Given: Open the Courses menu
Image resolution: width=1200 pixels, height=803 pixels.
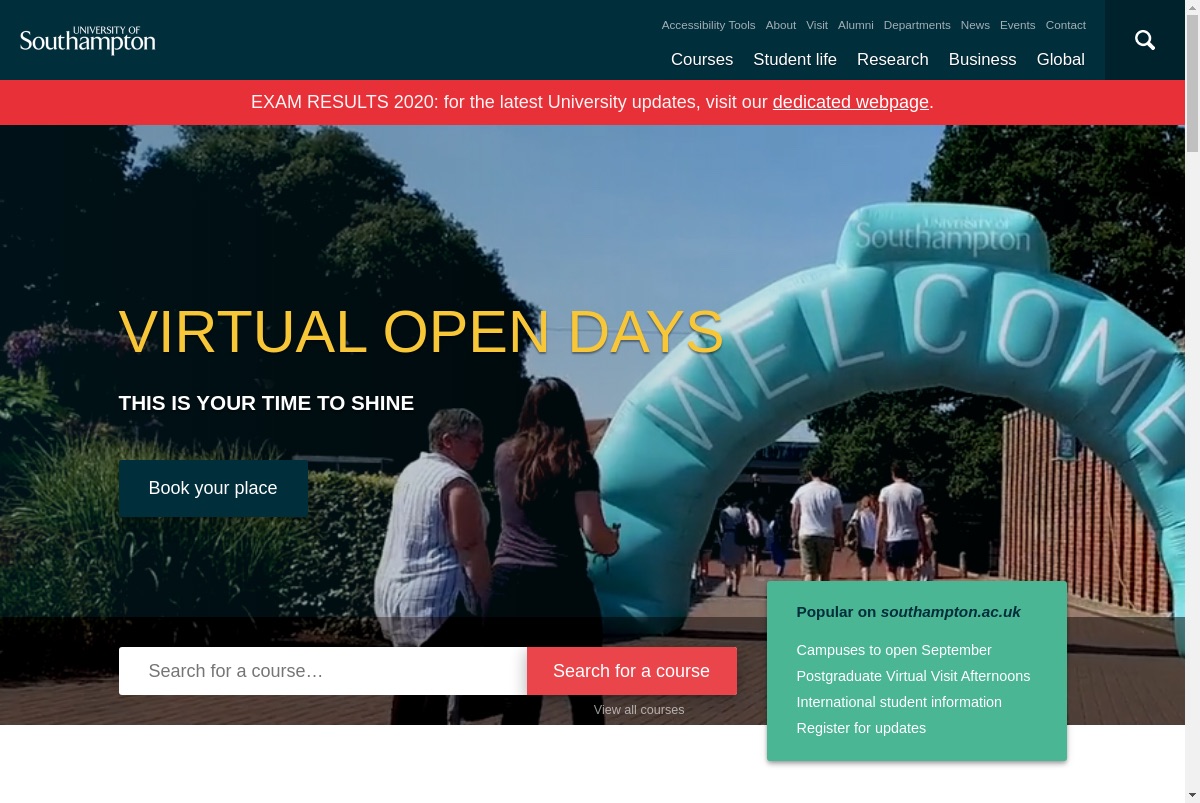Looking at the screenshot, I should coord(702,59).
